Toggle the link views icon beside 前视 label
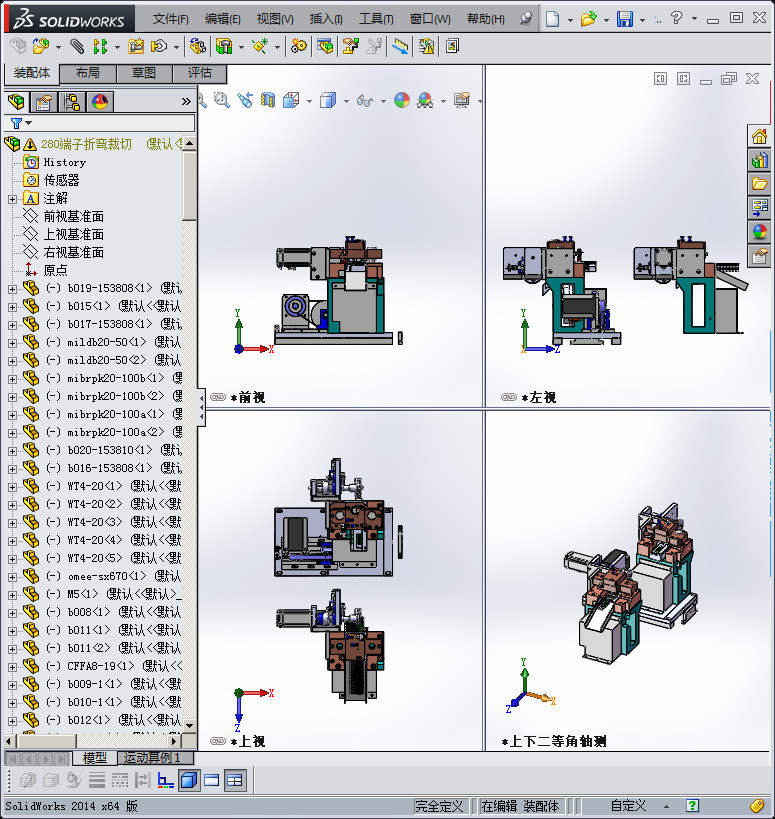Viewport: 775px width, 819px height. click(x=217, y=397)
